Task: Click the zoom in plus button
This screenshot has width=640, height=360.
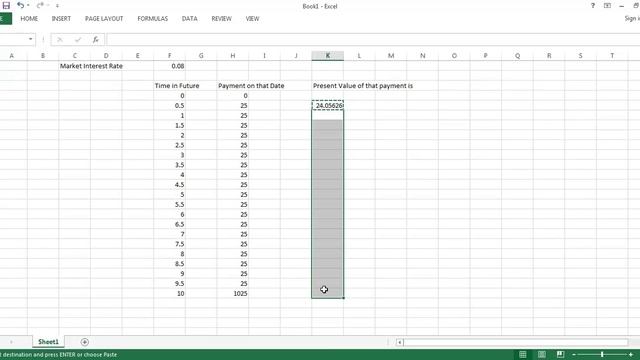Action: [x=631, y=355]
